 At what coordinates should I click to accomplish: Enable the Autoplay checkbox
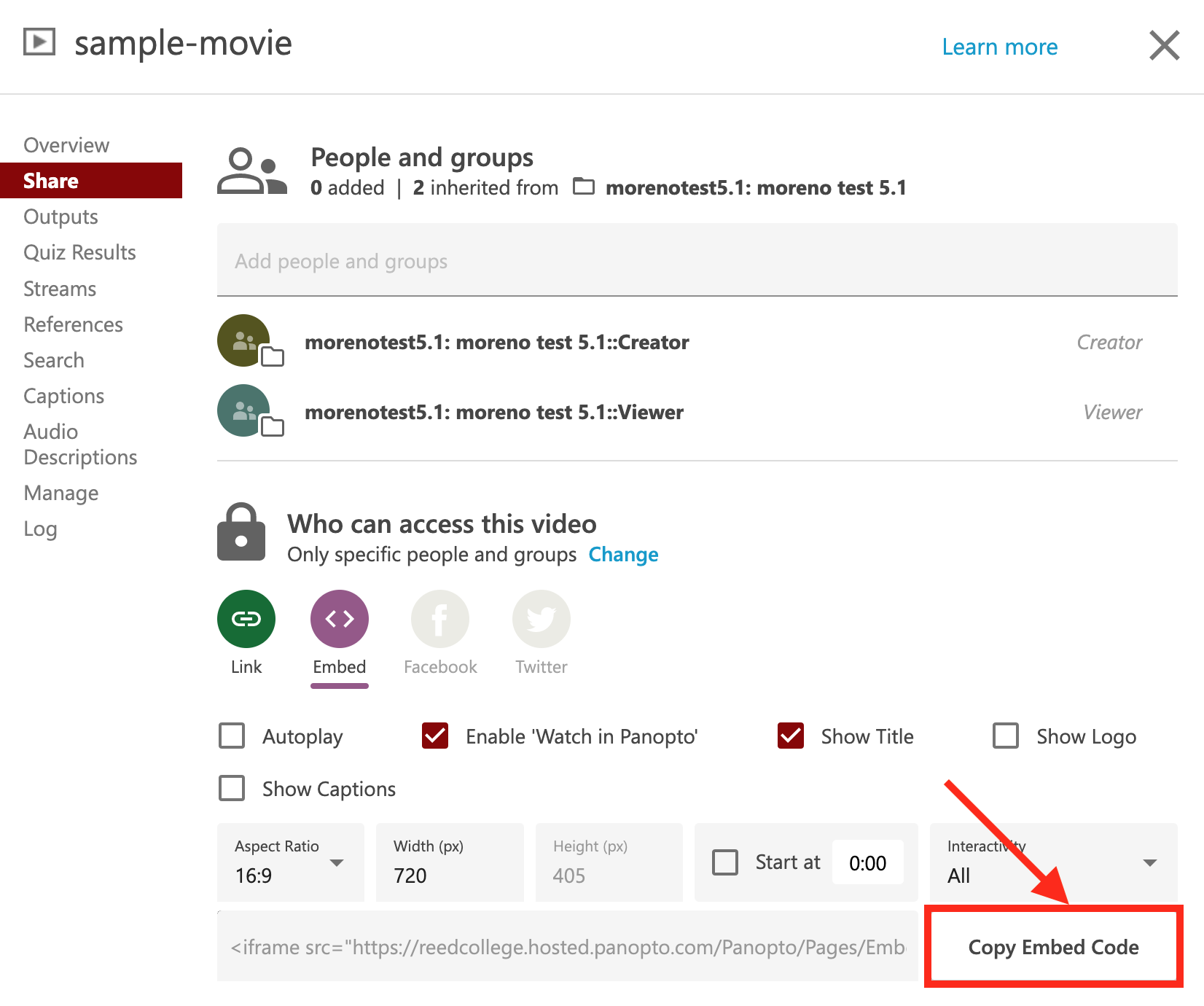[x=232, y=736]
